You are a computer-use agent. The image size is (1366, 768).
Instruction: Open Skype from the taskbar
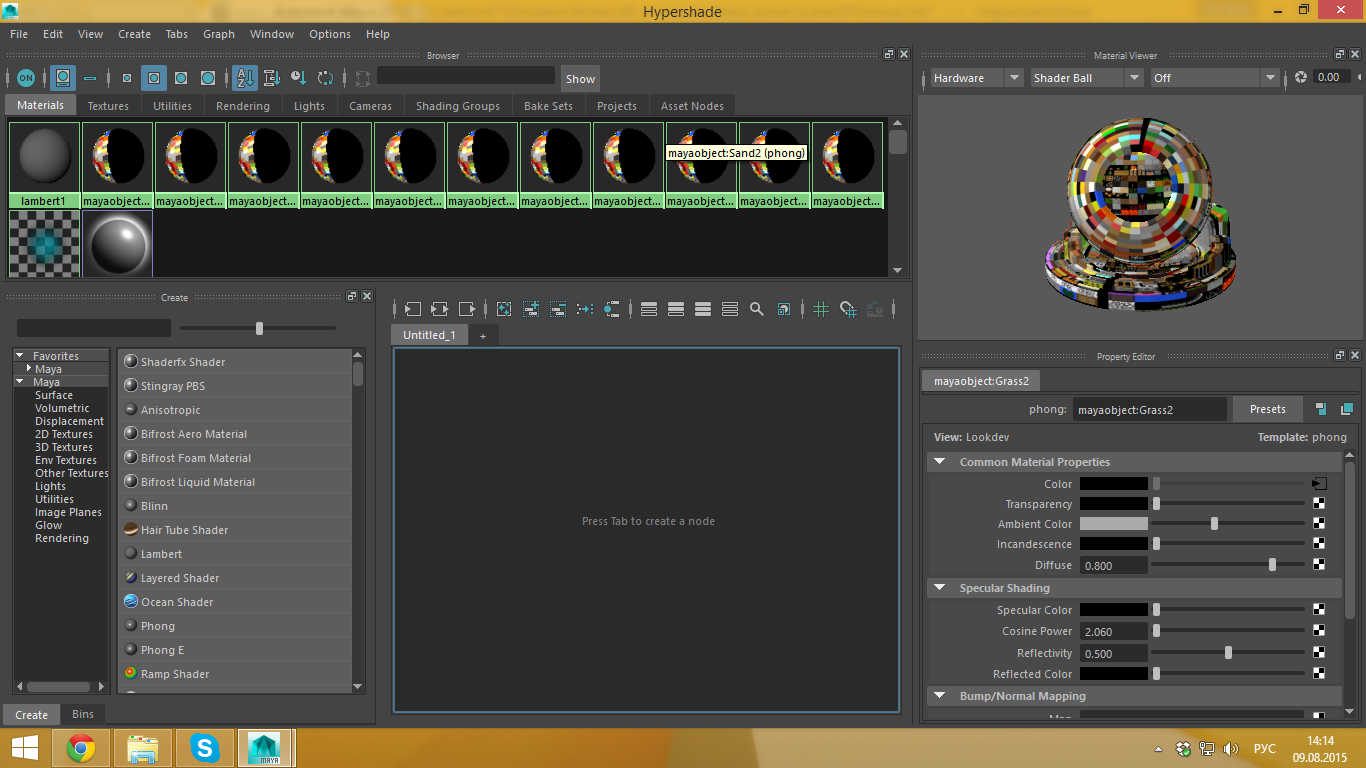click(x=205, y=747)
